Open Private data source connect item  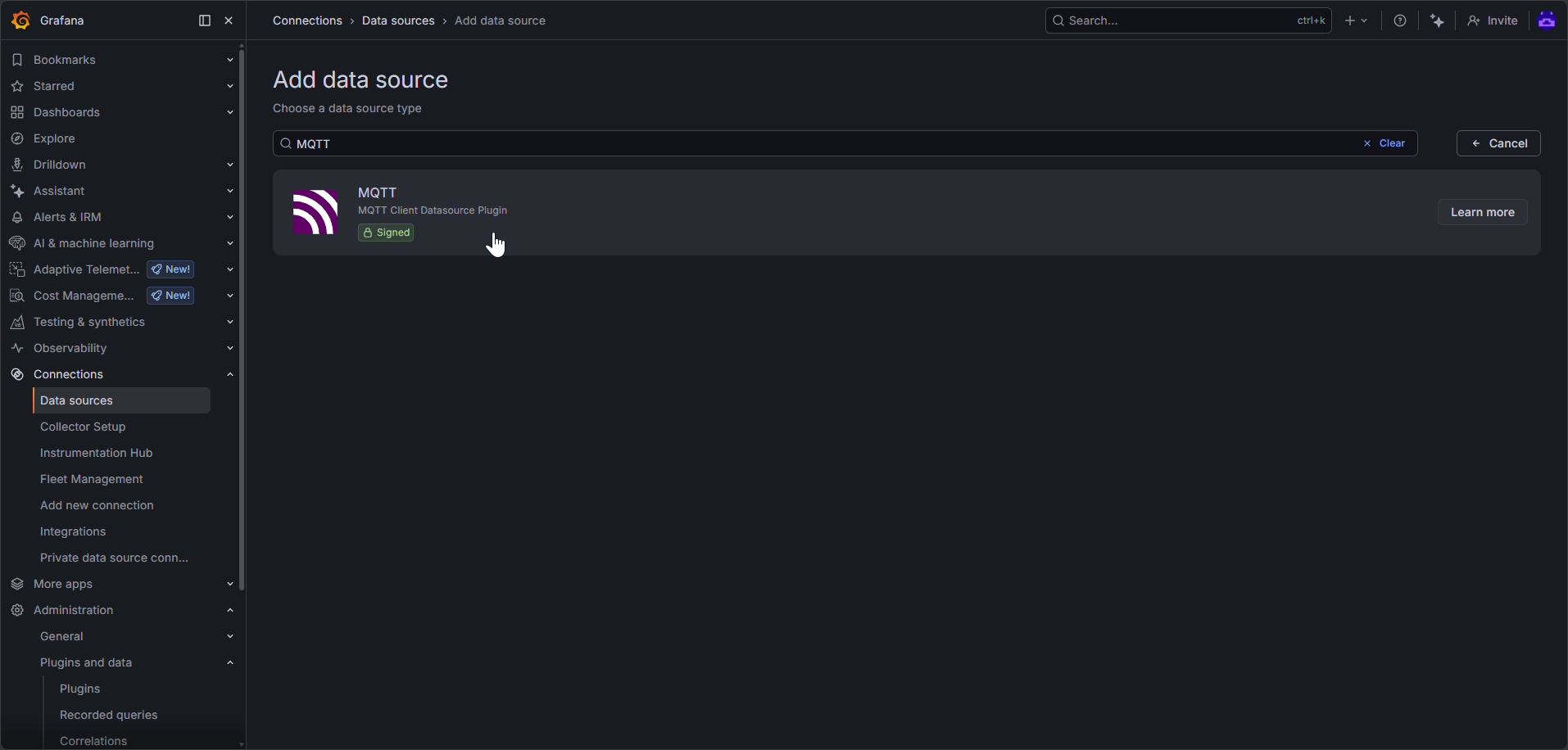pos(114,558)
